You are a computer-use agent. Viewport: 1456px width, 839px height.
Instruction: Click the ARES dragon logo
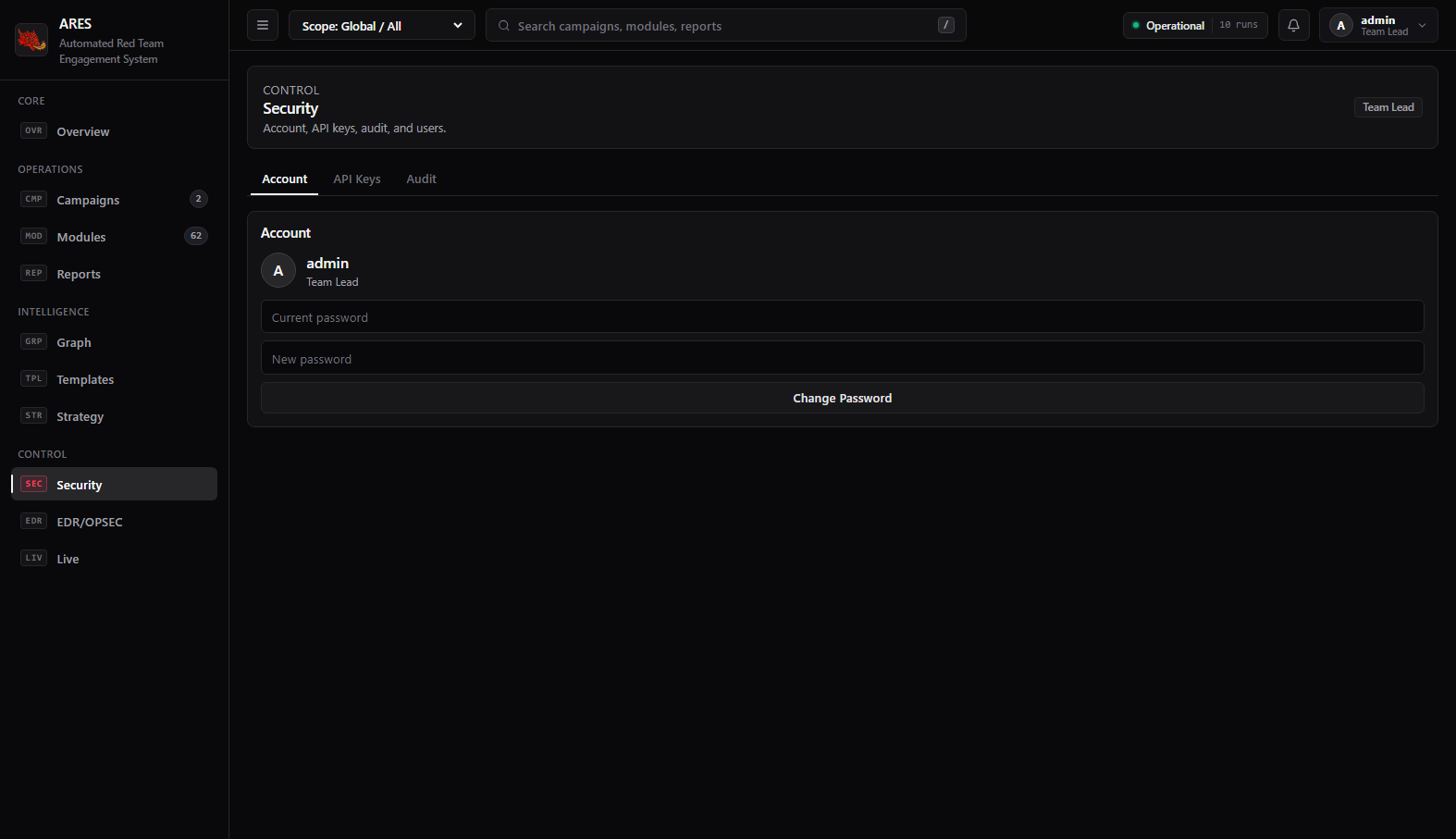coord(31,40)
